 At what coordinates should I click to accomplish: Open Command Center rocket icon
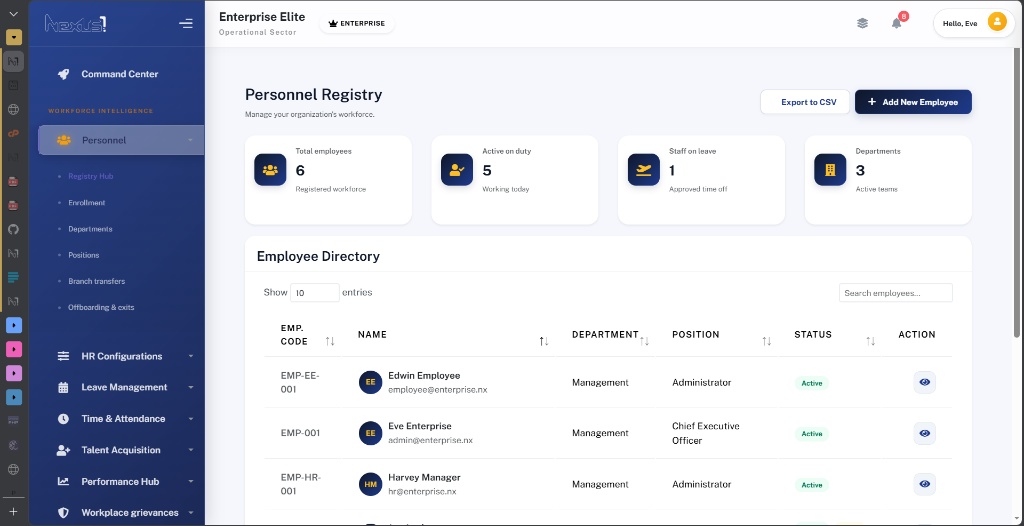click(63, 74)
